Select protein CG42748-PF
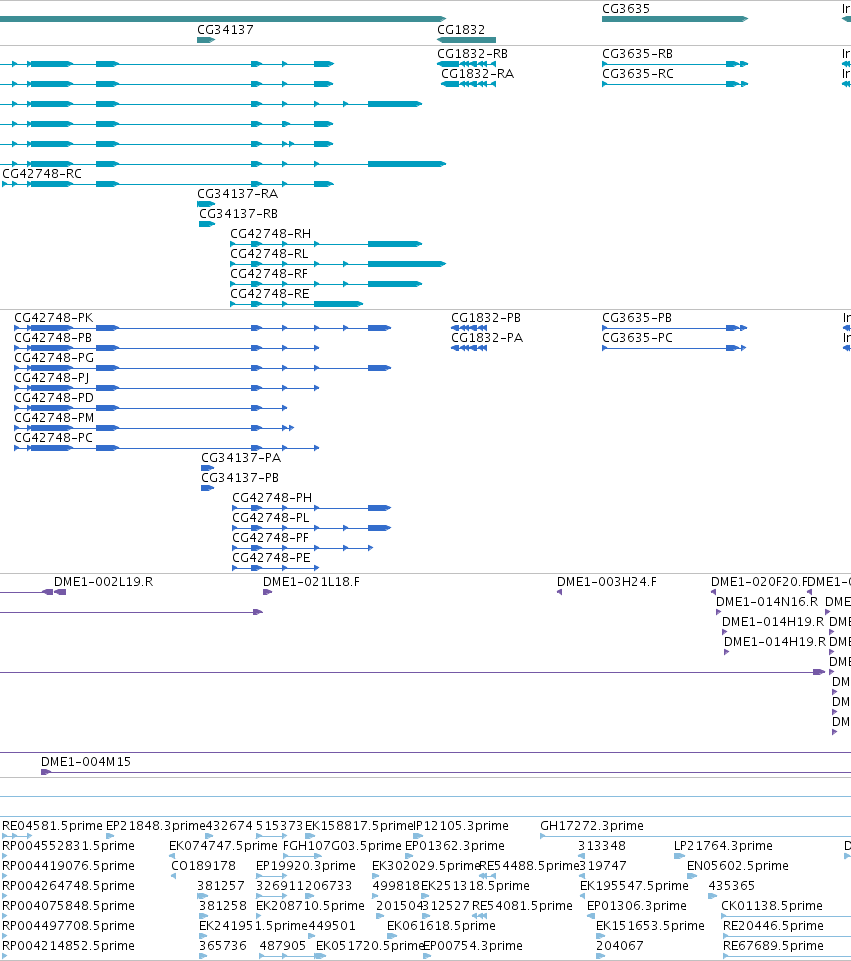851x961 pixels. click(270, 538)
